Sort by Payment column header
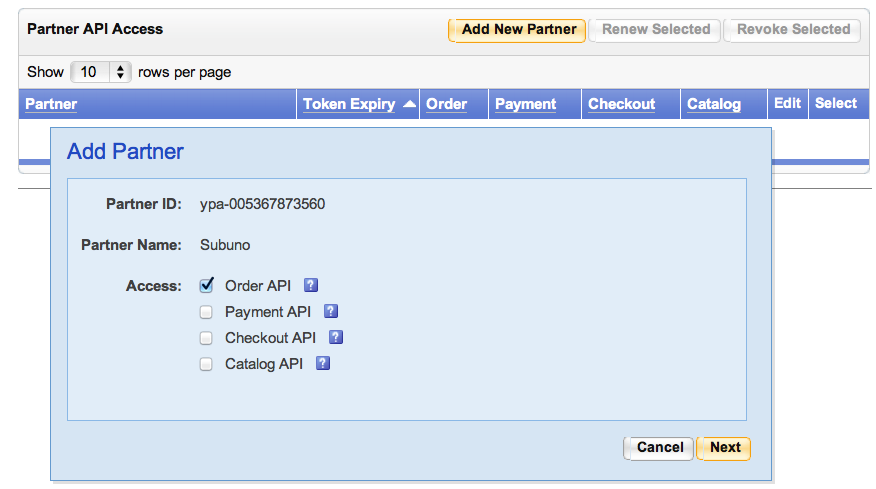This screenshot has width=876, height=489. (x=525, y=104)
